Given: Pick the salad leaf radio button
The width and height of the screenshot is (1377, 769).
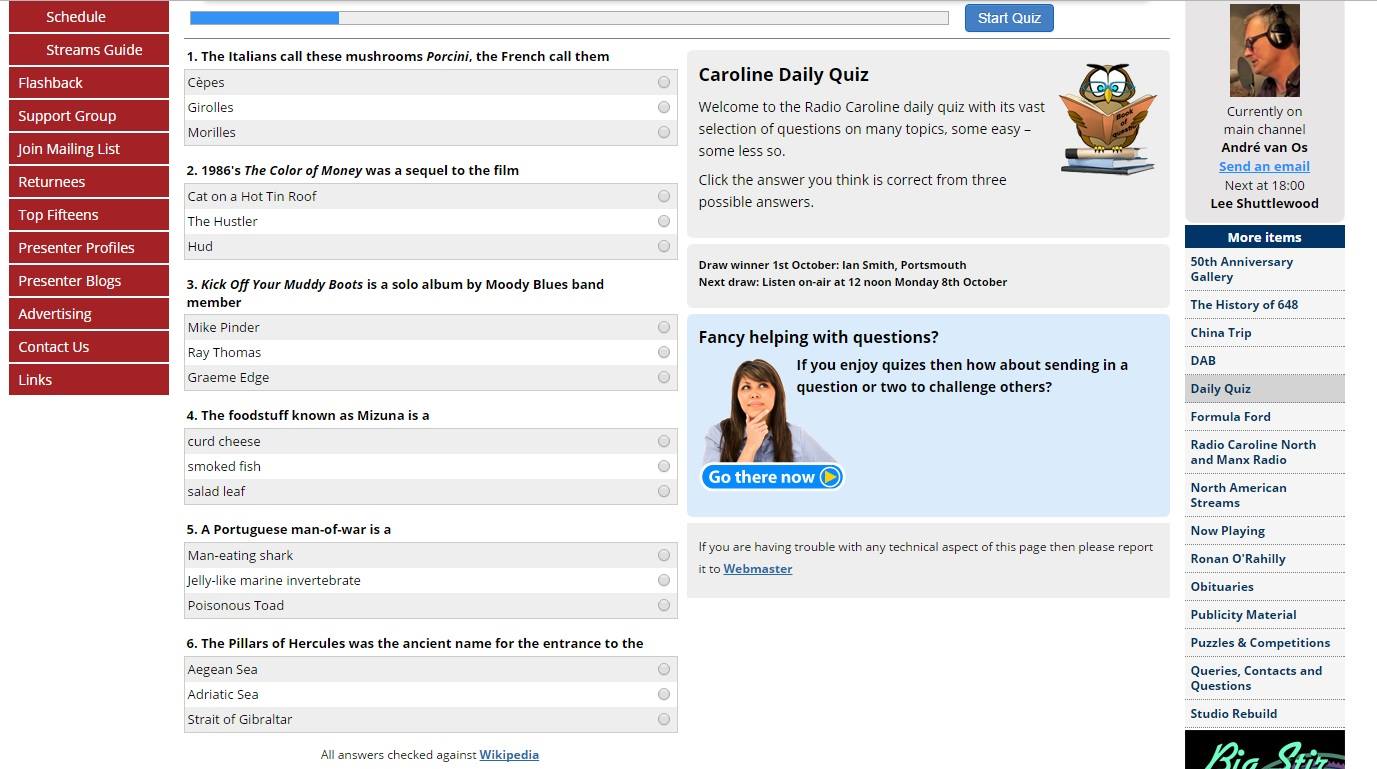Looking at the screenshot, I should (x=664, y=491).
